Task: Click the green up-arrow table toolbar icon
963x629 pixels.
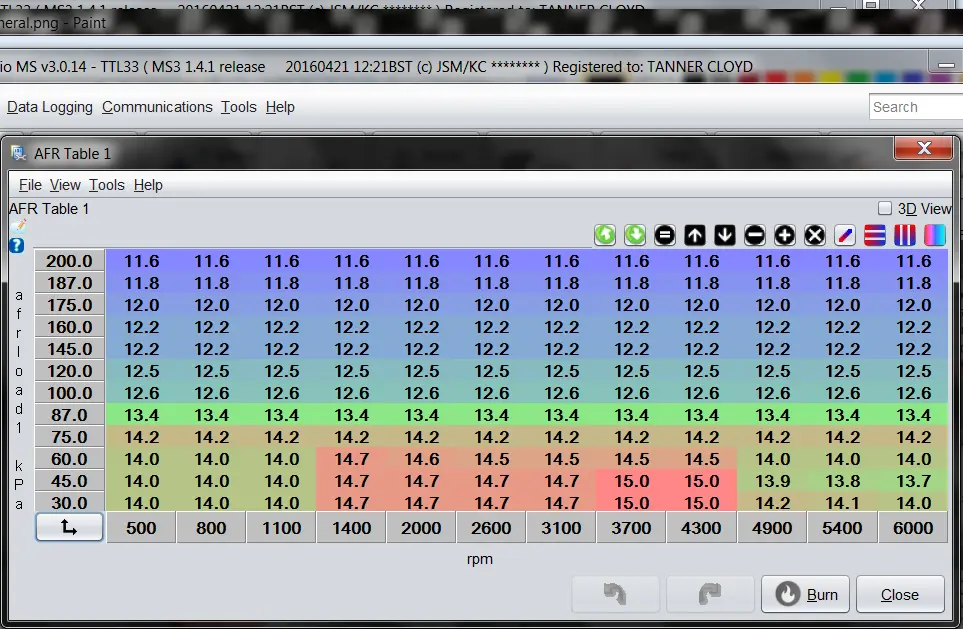Action: pos(605,235)
